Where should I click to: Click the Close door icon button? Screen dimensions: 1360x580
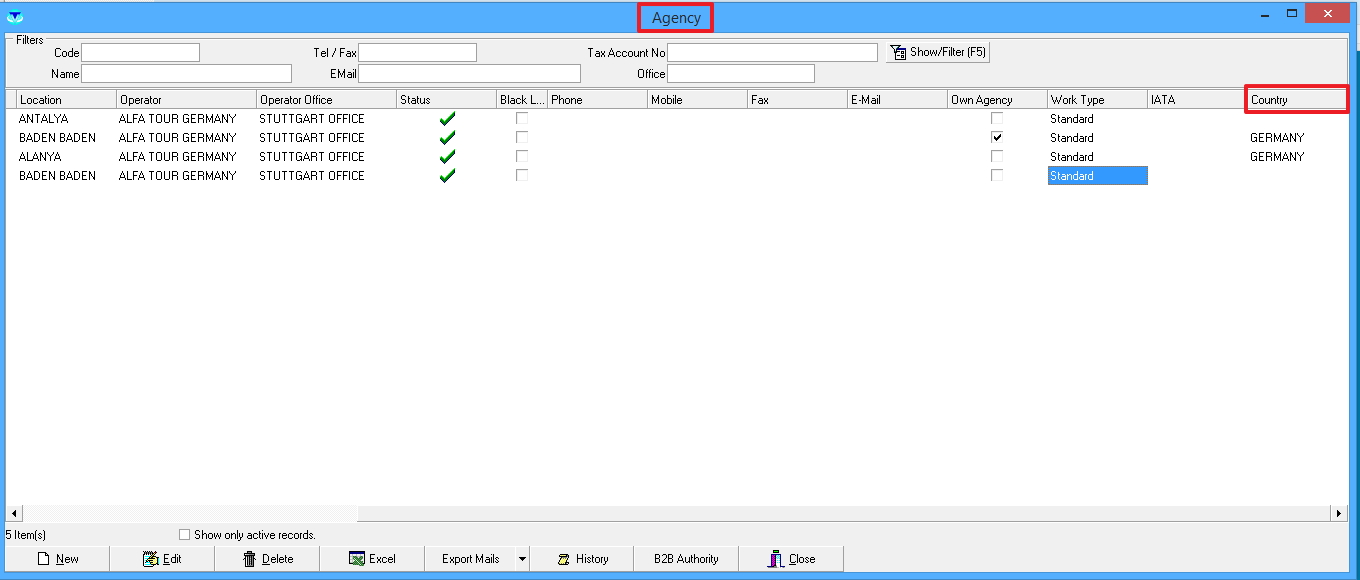click(790, 559)
